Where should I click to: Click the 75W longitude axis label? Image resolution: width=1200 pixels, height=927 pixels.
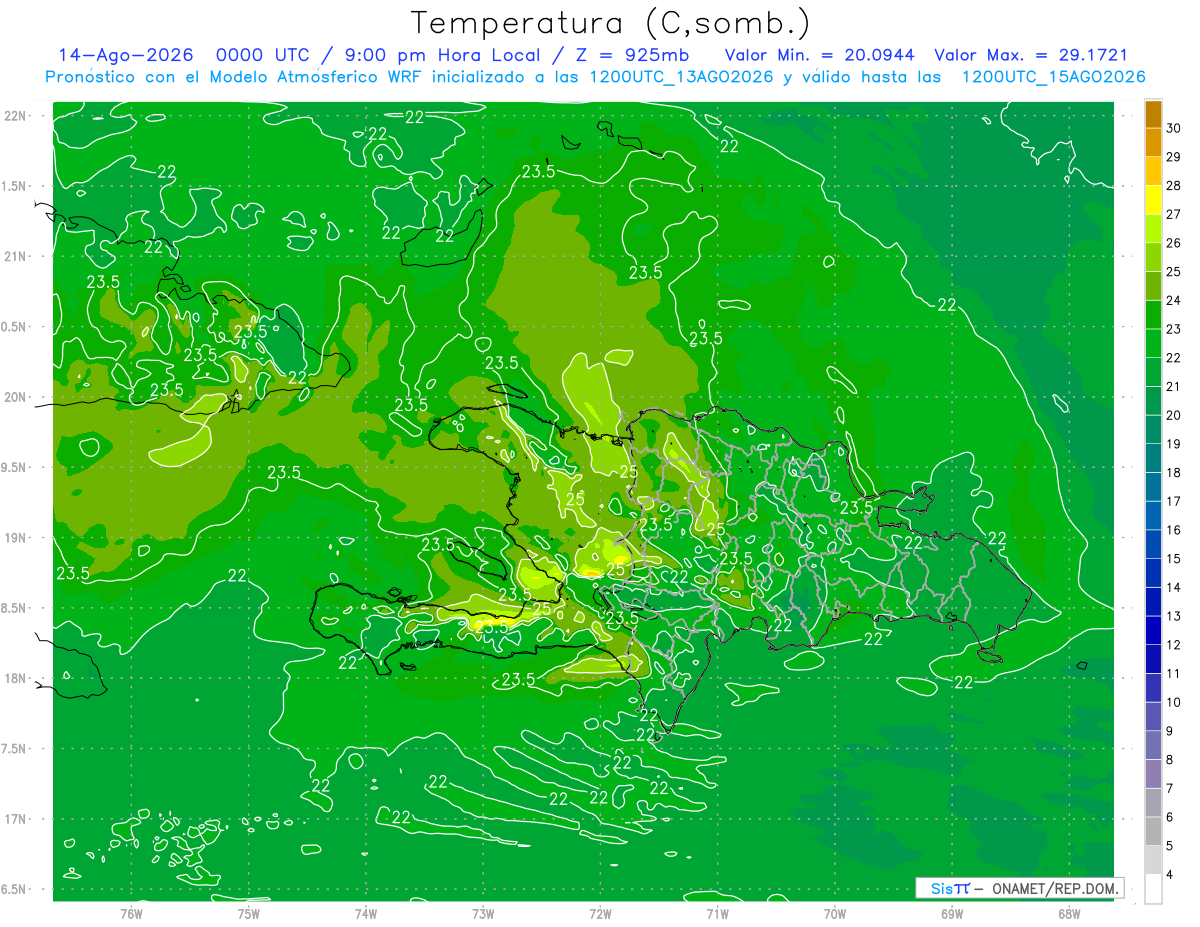249,914
